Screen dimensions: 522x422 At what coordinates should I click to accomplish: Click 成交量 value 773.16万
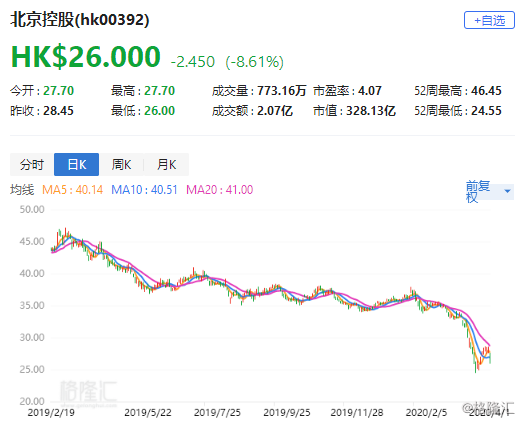click(x=281, y=91)
